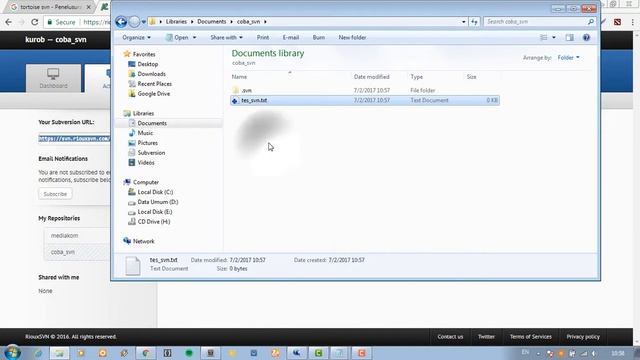Click Chrome icon in taskbar
This screenshot has height=360, width=640.
coord(146,353)
